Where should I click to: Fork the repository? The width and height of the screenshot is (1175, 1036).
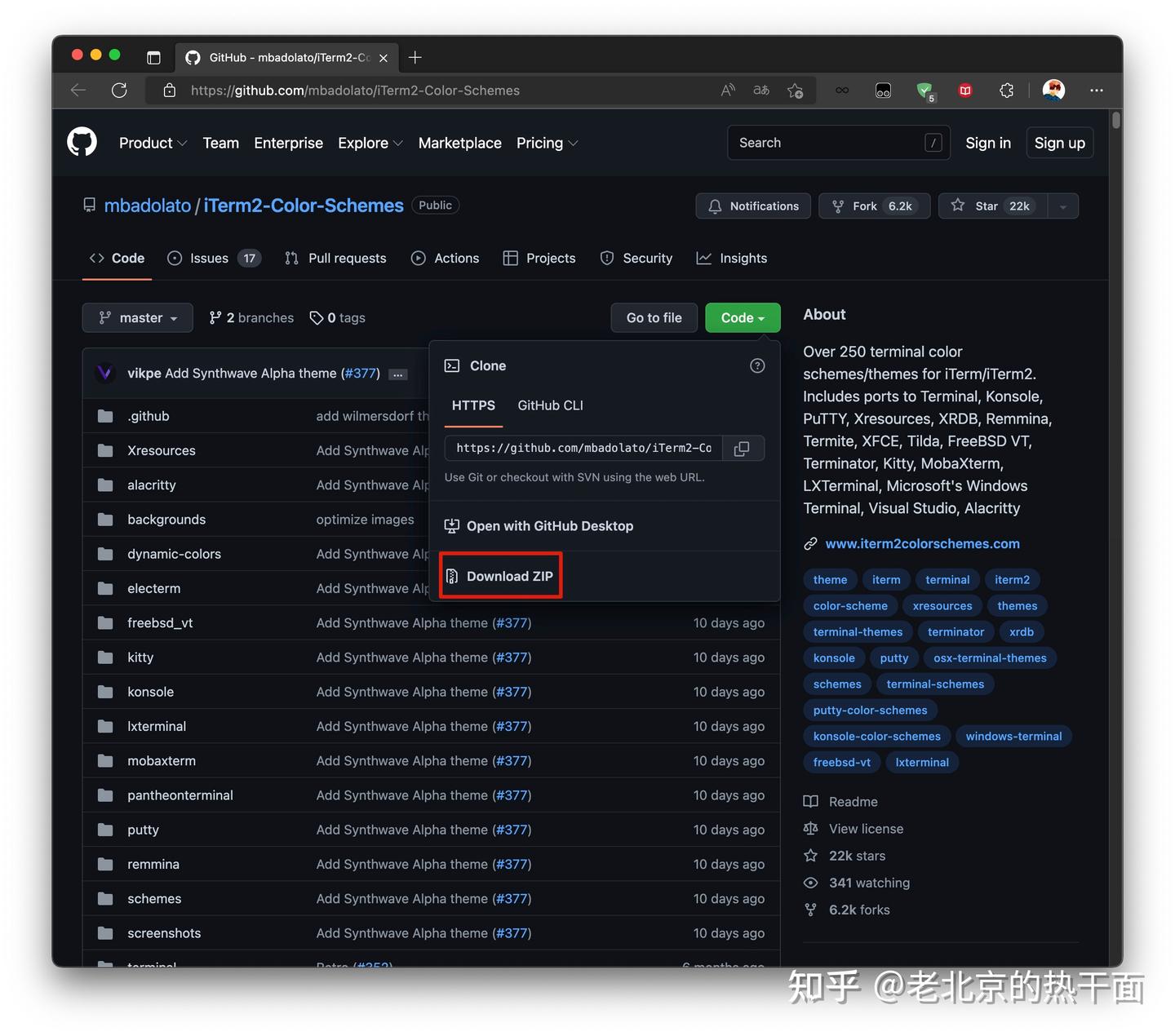874,206
